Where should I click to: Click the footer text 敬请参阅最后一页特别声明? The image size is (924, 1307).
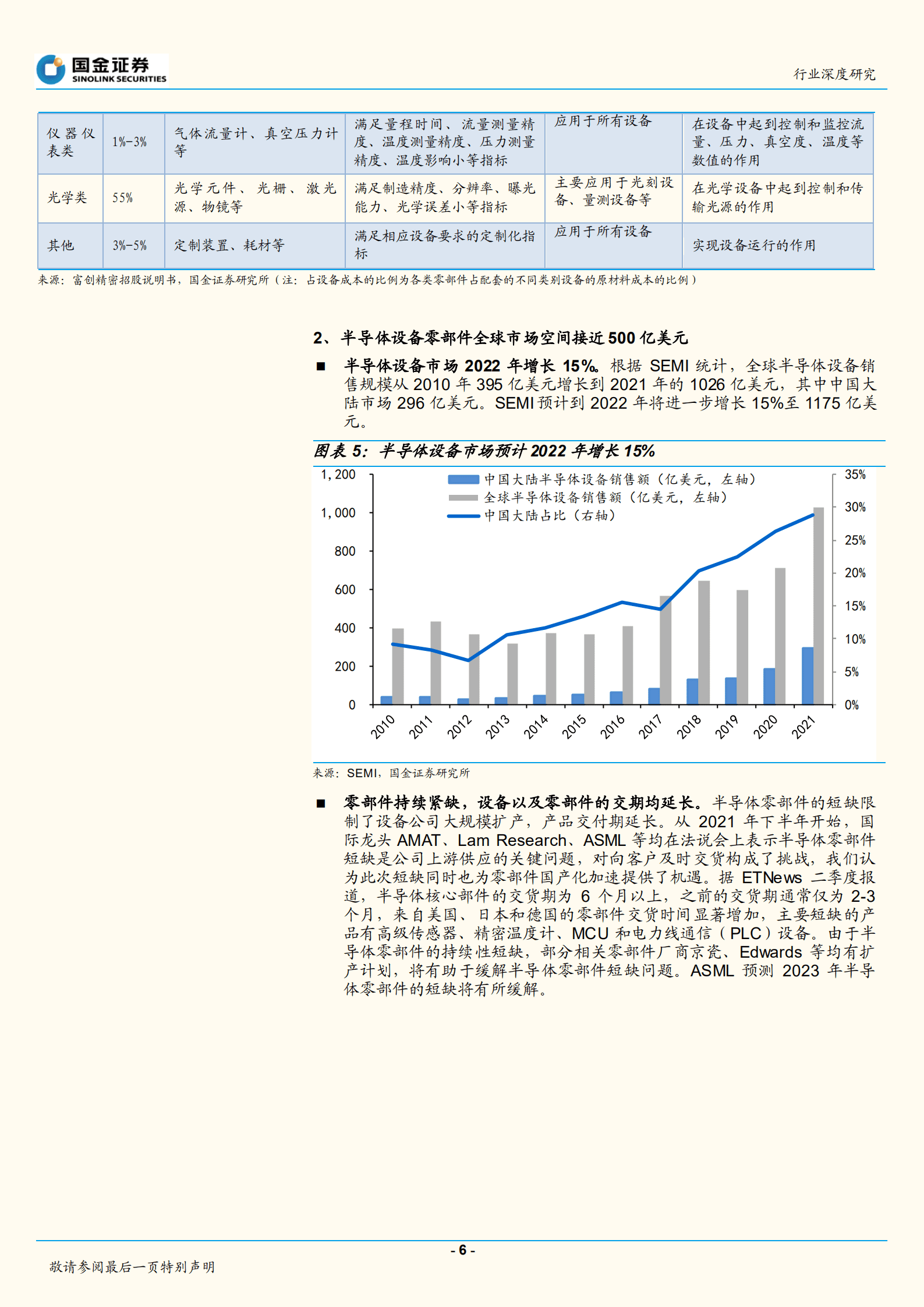coord(132,1267)
